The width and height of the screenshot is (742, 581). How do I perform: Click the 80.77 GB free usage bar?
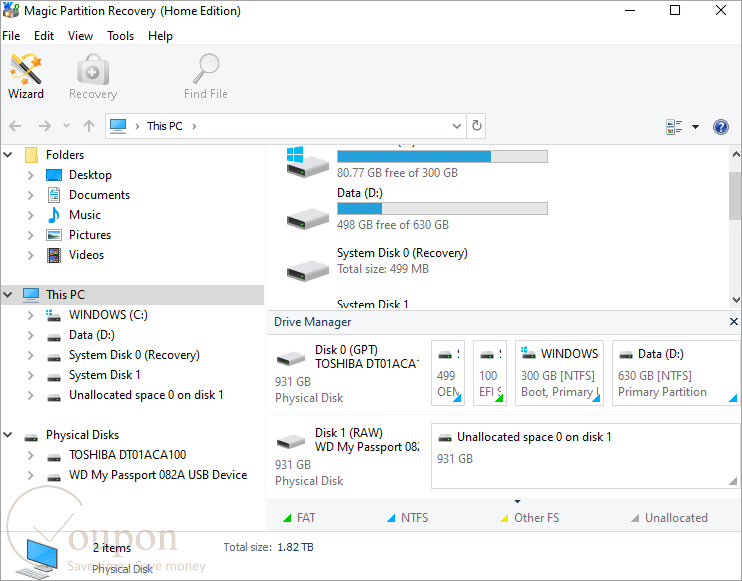442,157
